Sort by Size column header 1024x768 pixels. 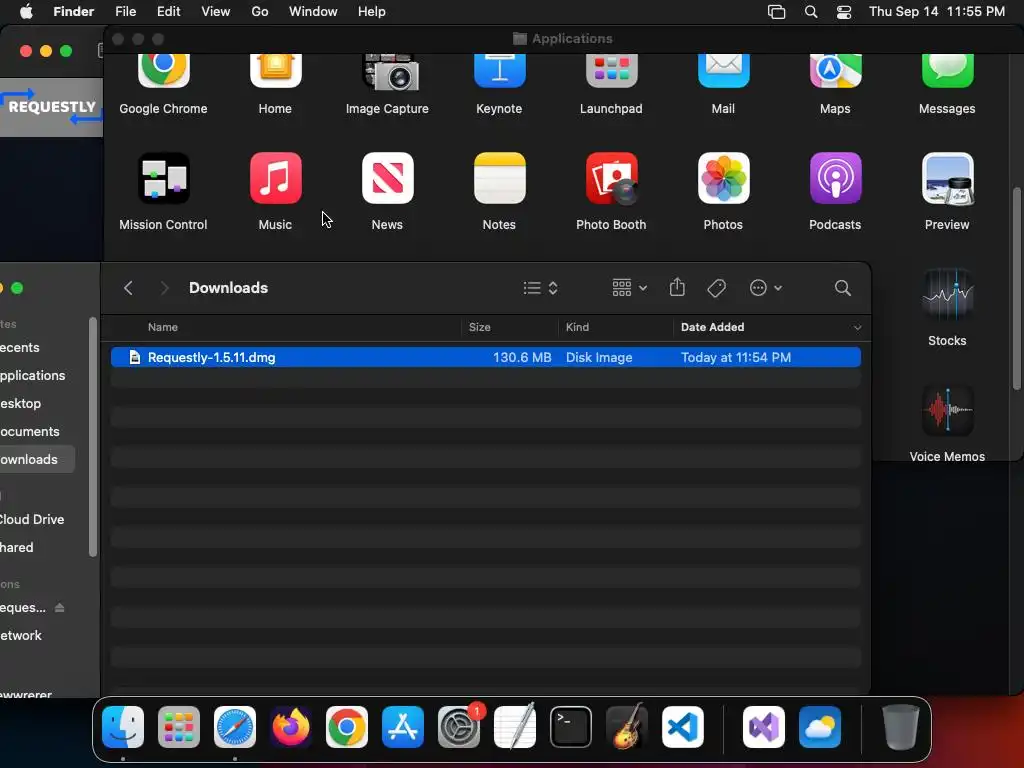point(479,327)
